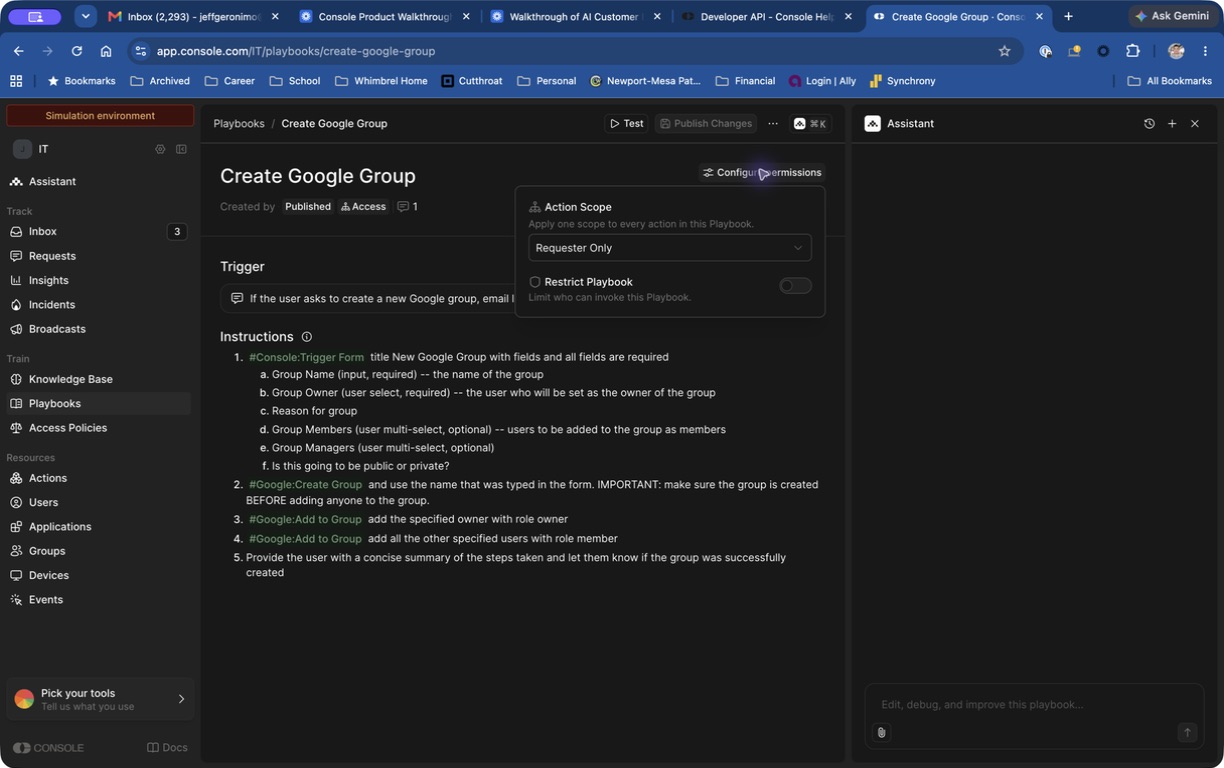1224x768 pixels.
Task: Select Playbooks in the sidebar
Action: 97,404
